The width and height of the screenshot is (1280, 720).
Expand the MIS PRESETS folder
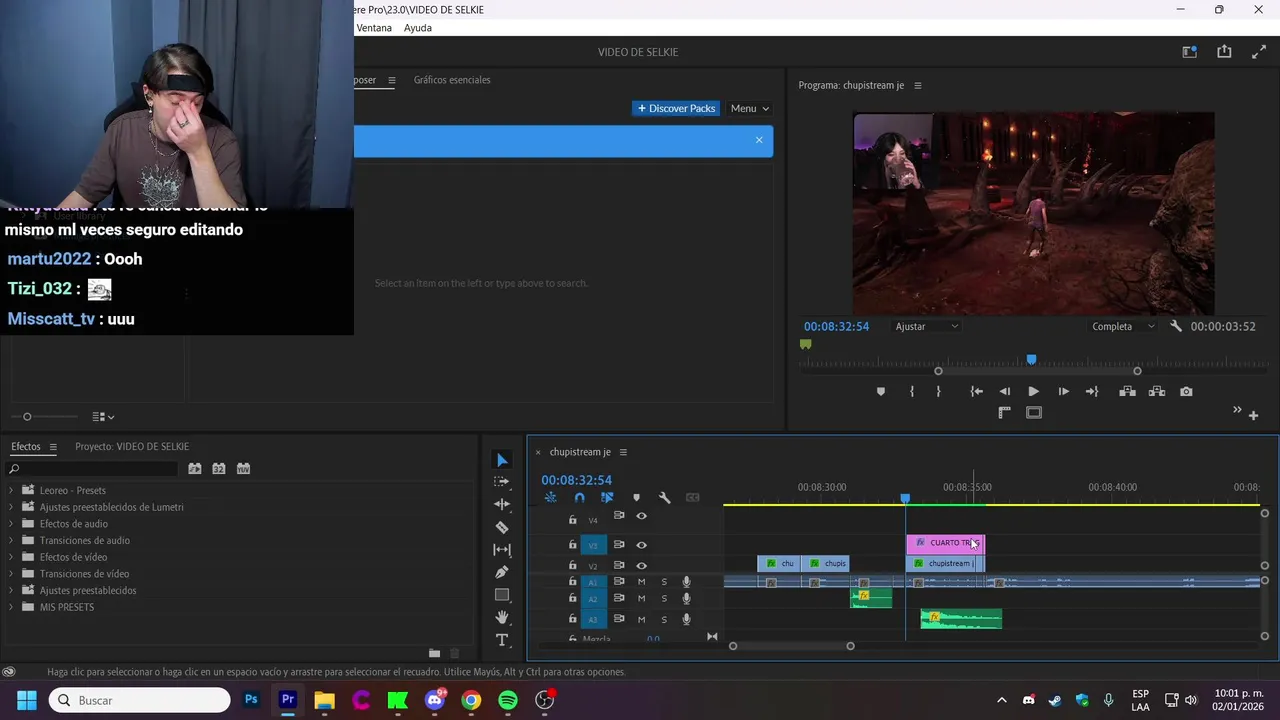11,607
